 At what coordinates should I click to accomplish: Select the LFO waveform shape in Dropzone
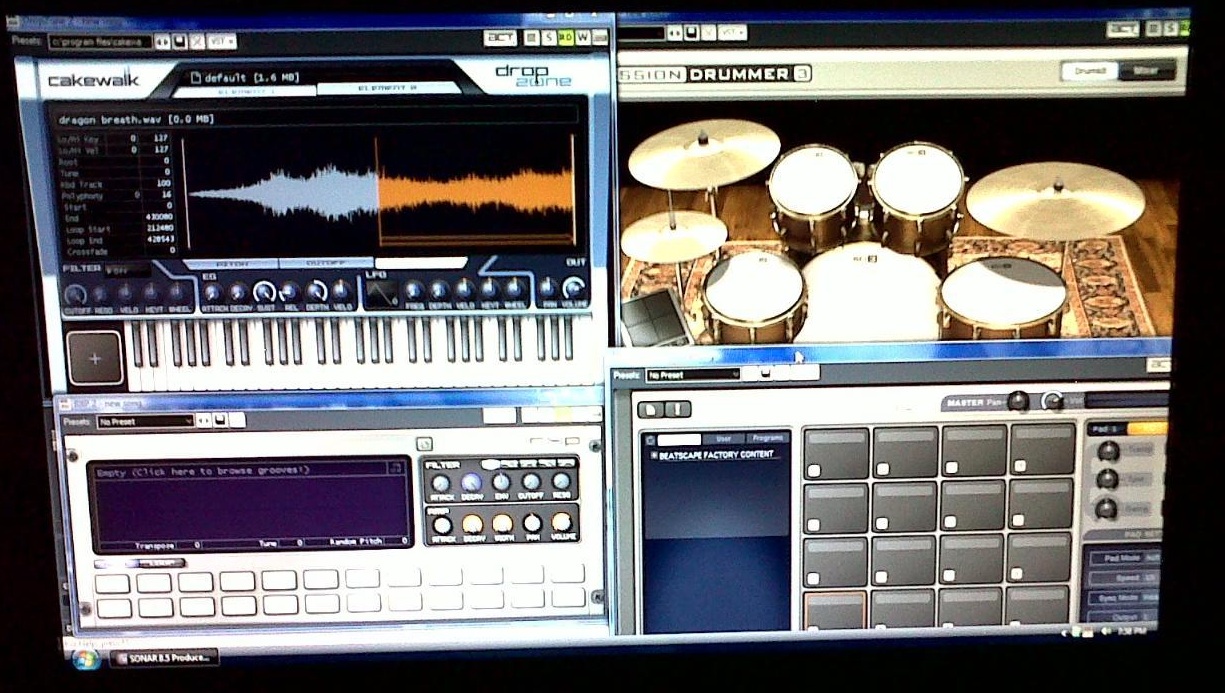tap(380, 293)
